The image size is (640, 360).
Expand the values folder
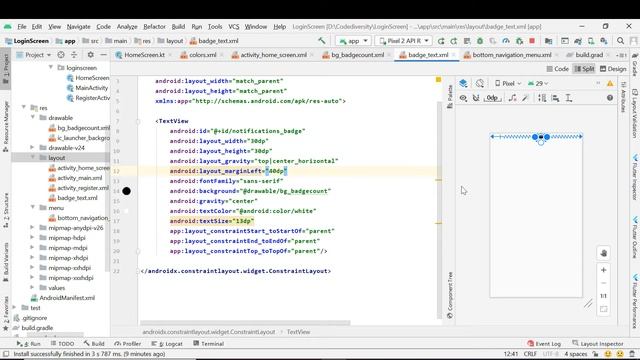(x=32, y=287)
